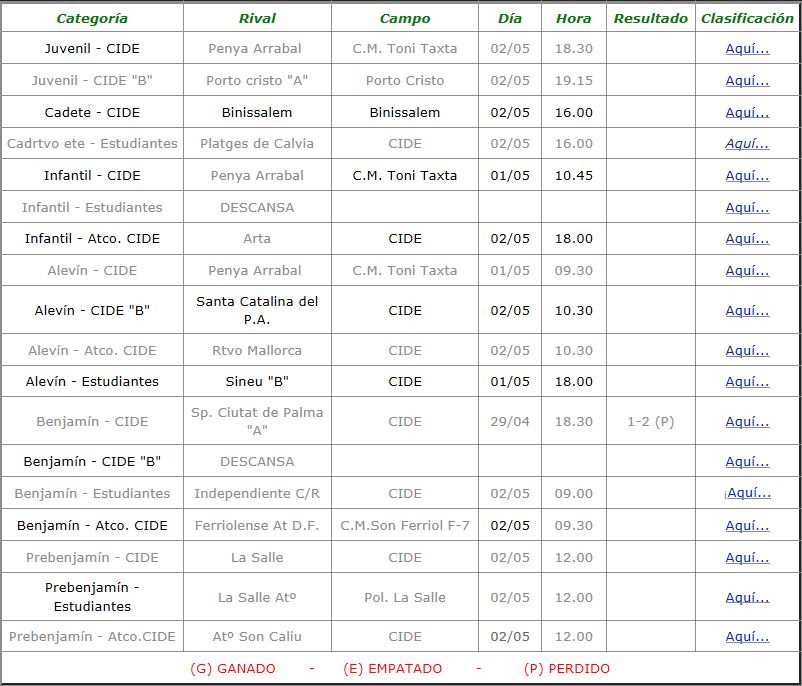The image size is (802, 686).
Task: Click the Categoría column header
Action: (92, 18)
